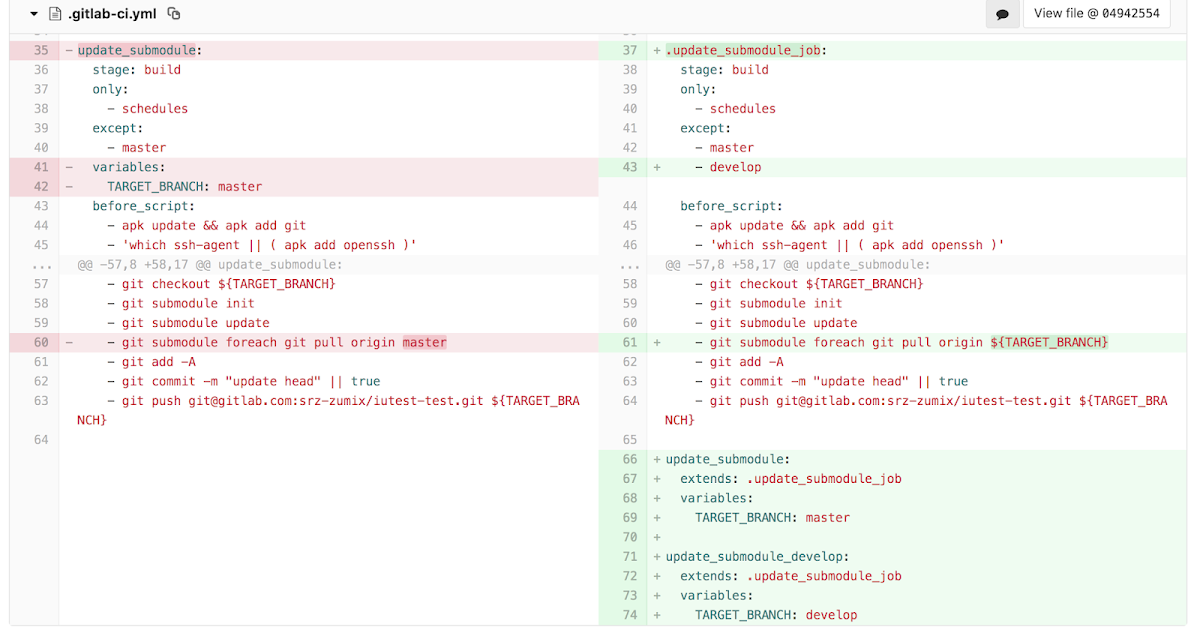
Task: Click the .gitlab-ci.yml file name
Action: click(x=110, y=14)
